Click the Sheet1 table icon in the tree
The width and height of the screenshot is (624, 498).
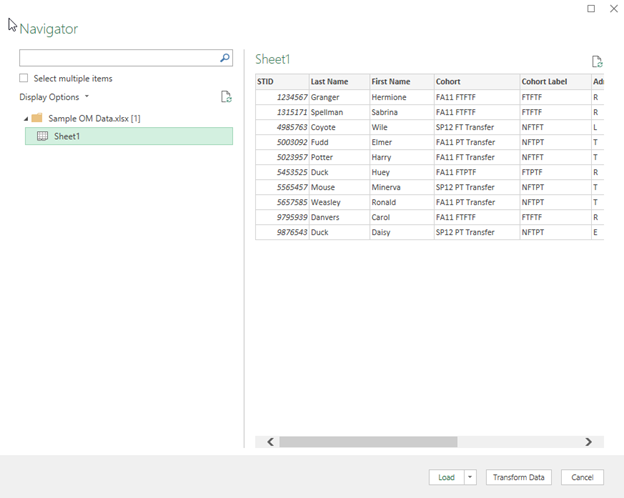click(x=42, y=136)
